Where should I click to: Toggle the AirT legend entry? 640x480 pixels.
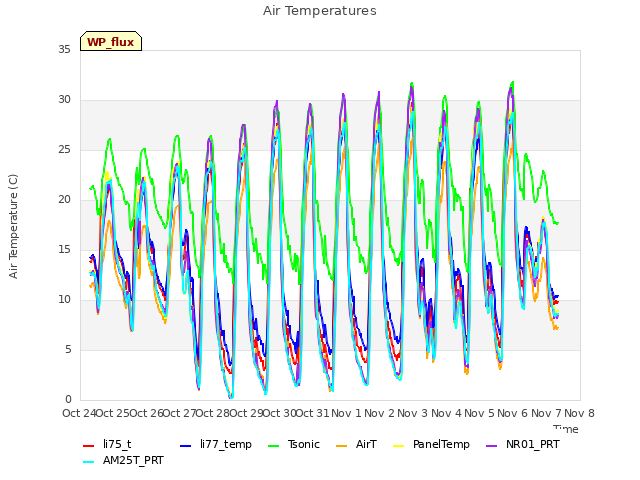(x=356, y=444)
